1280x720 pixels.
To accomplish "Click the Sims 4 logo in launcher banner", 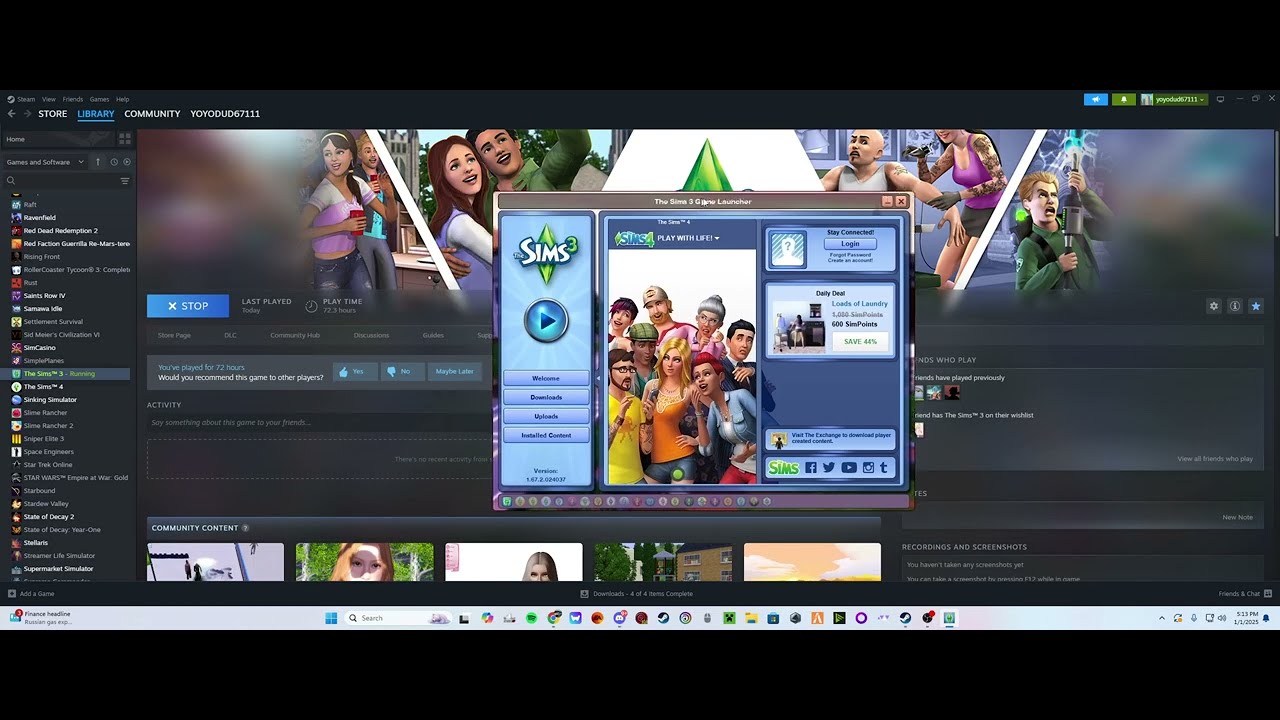I will [x=635, y=238].
